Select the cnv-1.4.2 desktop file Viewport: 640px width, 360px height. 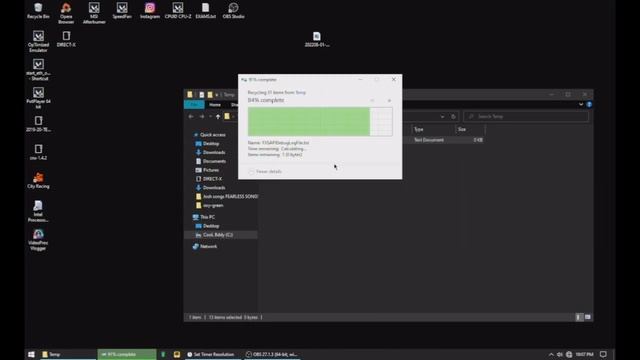click(x=38, y=152)
